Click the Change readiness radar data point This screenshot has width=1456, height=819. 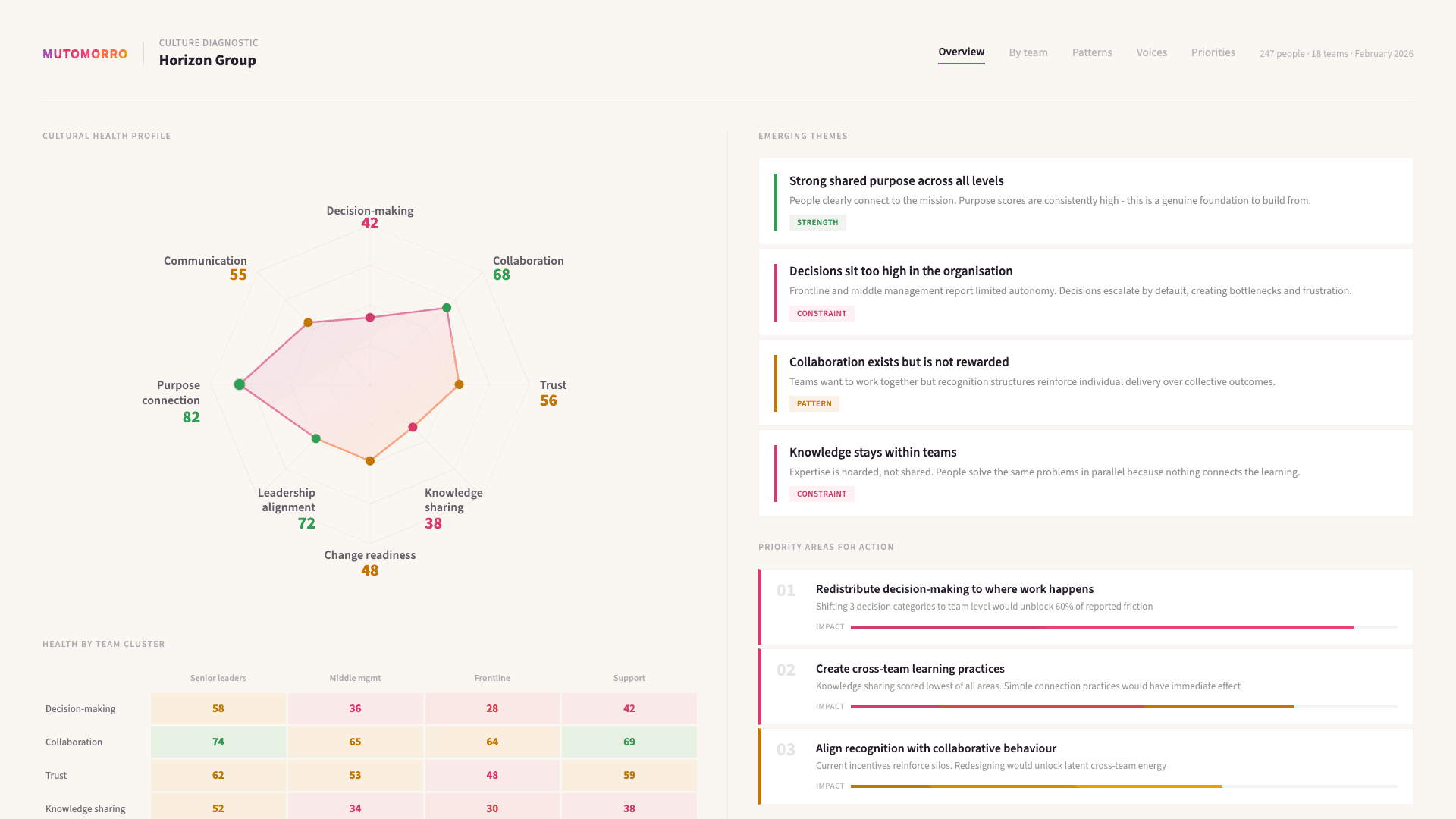pos(370,461)
